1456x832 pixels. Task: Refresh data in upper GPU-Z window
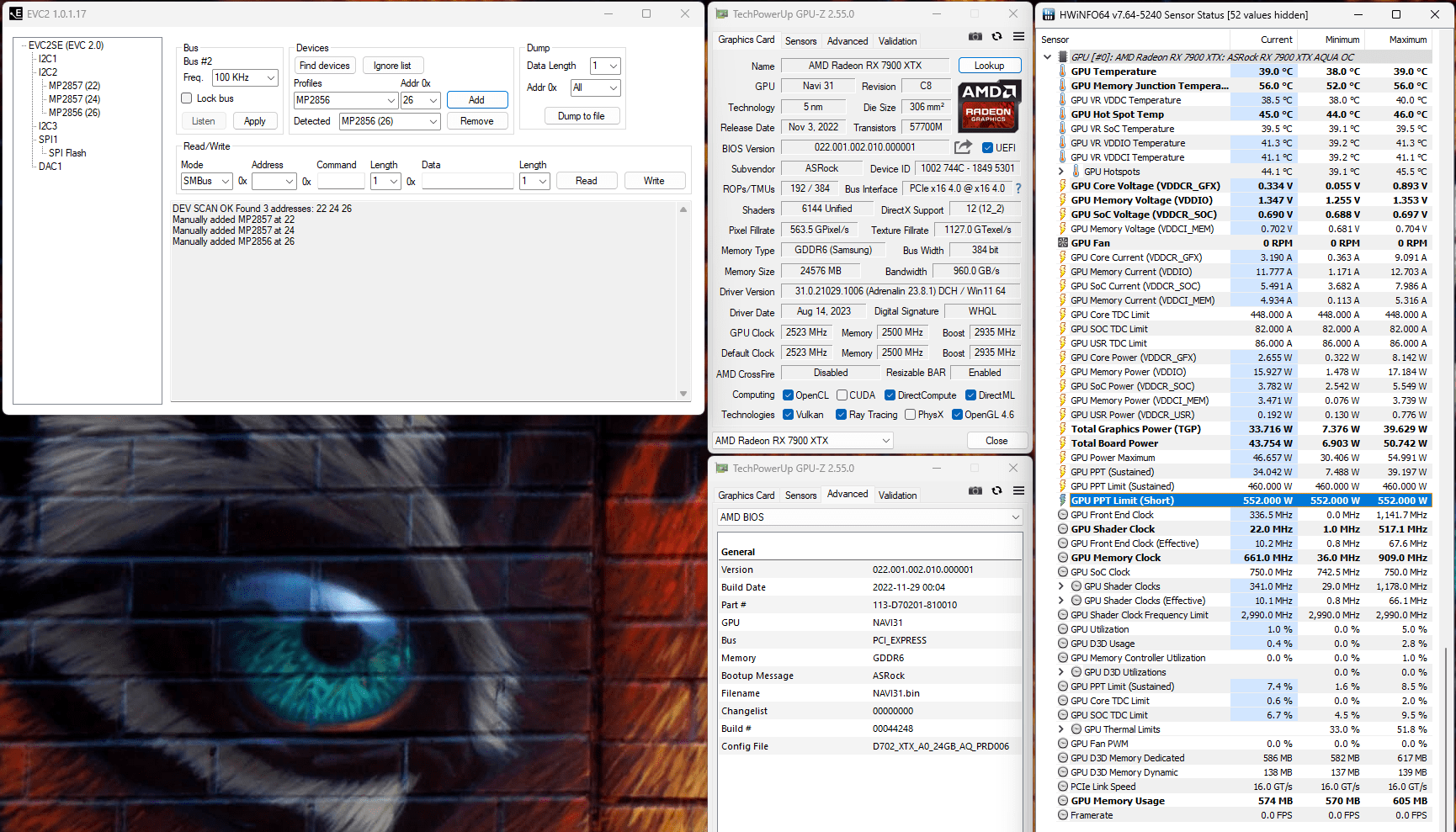996,36
